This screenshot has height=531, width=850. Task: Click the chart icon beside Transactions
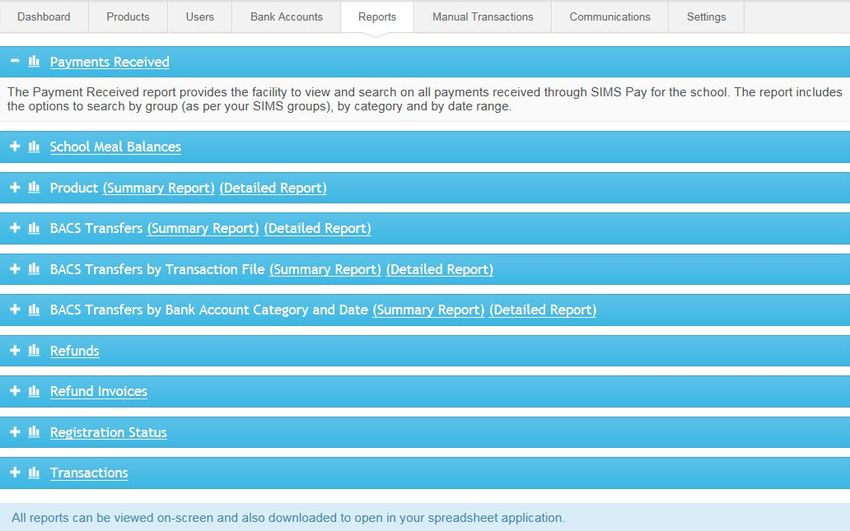(34, 472)
